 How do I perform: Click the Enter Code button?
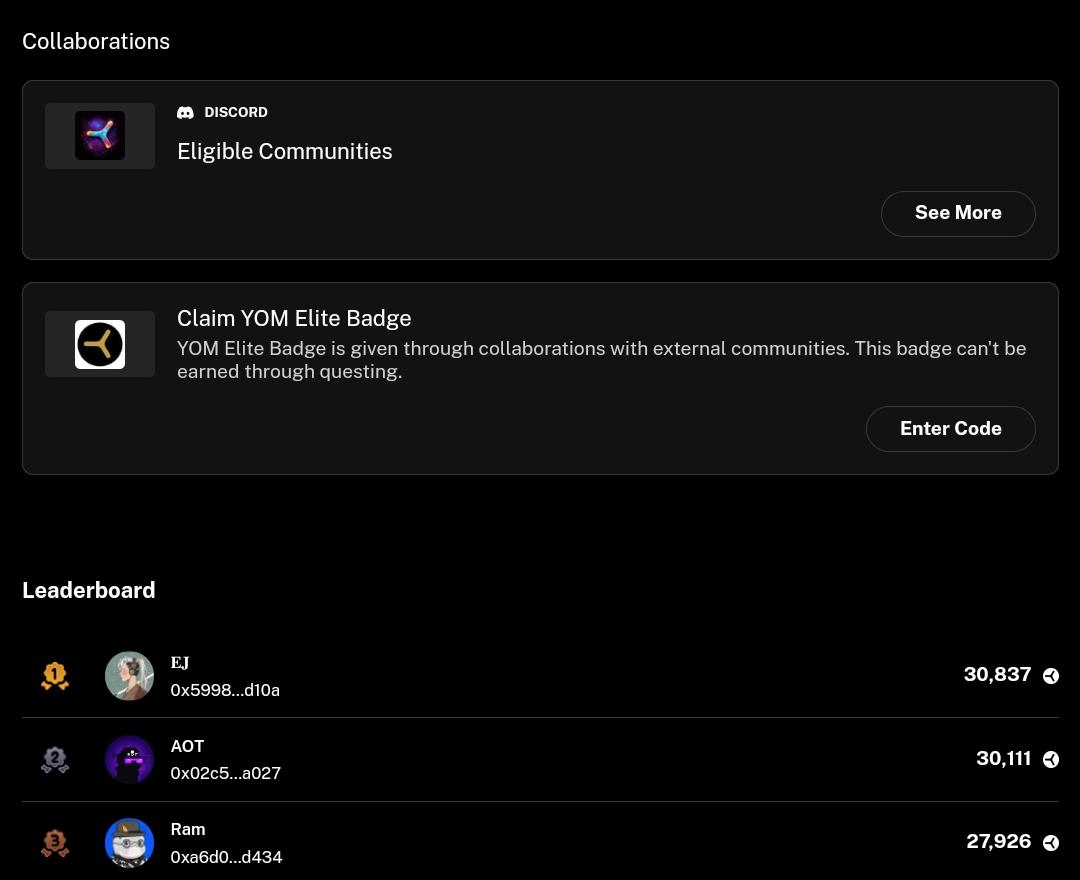951,429
